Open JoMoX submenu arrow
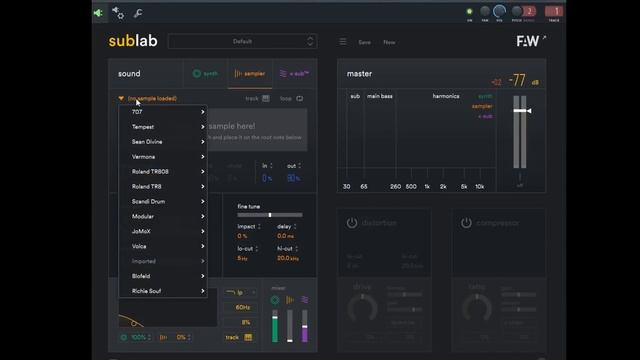Screen dimensions: 640x360 click(x=202, y=231)
